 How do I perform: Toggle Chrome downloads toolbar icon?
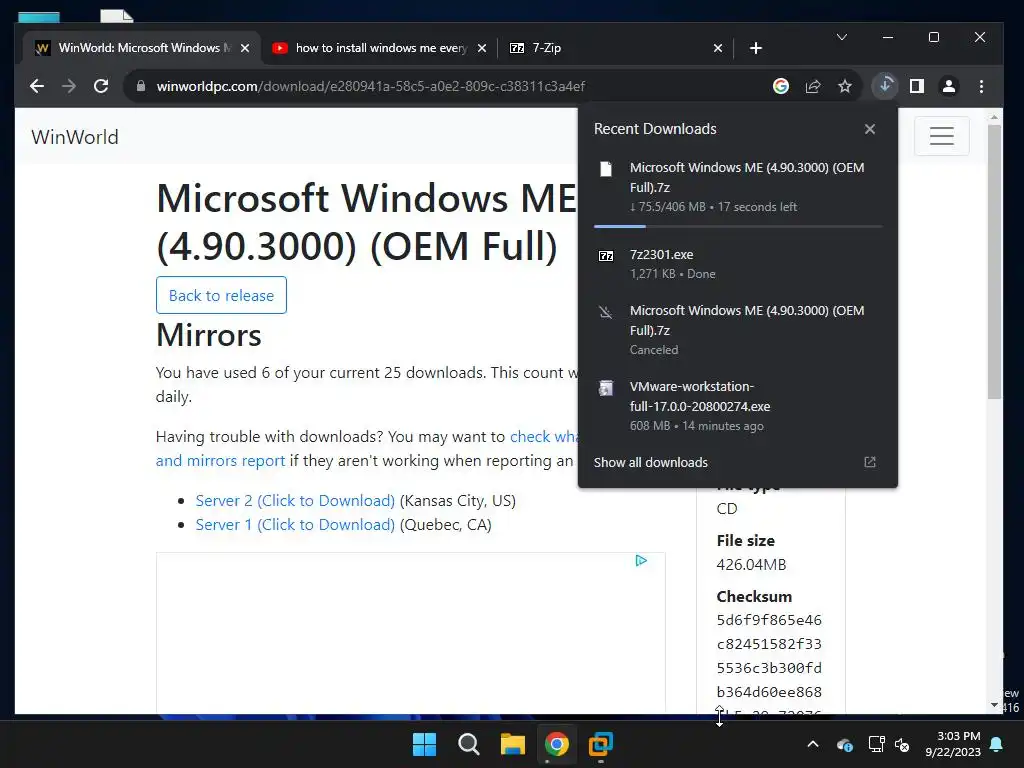[x=885, y=86]
